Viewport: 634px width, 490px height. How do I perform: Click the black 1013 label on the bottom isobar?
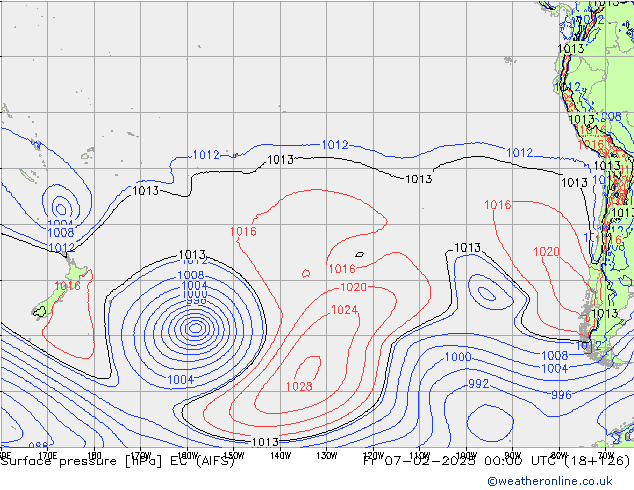click(x=265, y=442)
